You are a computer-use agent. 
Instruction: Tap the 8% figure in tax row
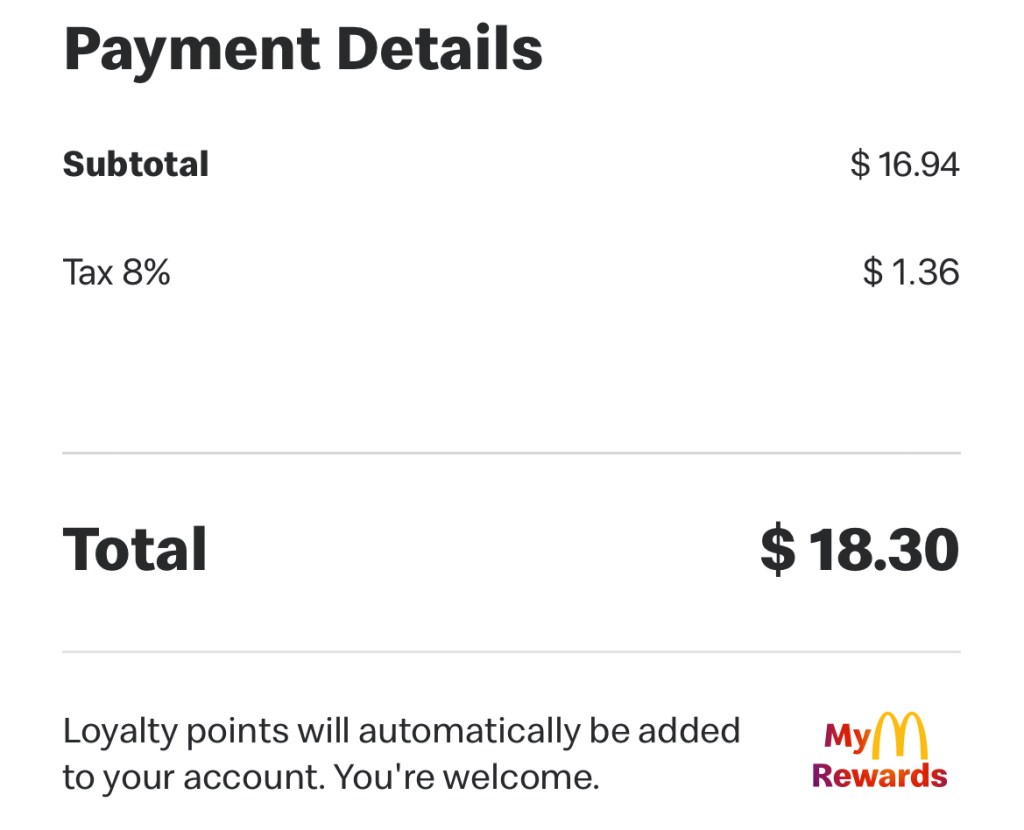click(x=147, y=272)
